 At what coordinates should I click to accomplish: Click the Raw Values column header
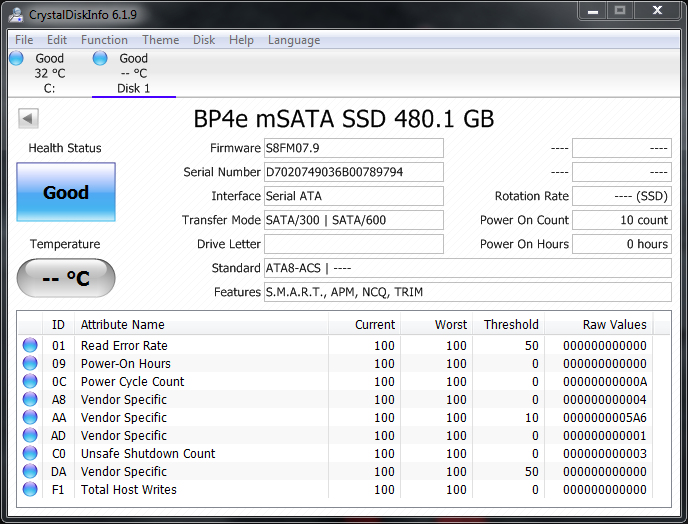[614, 324]
